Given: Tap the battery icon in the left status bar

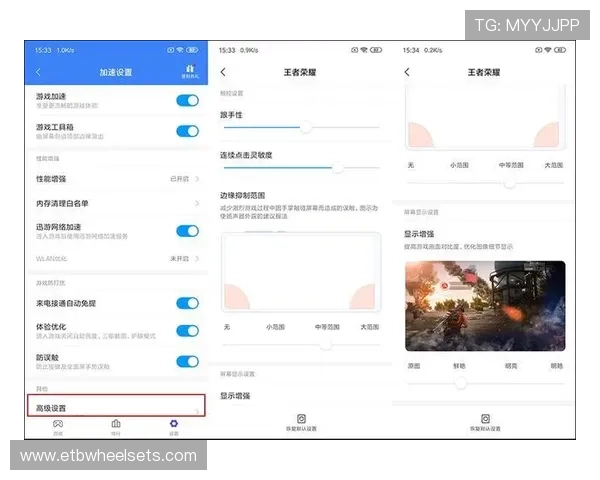Looking at the screenshot, I should pos(192,50).
